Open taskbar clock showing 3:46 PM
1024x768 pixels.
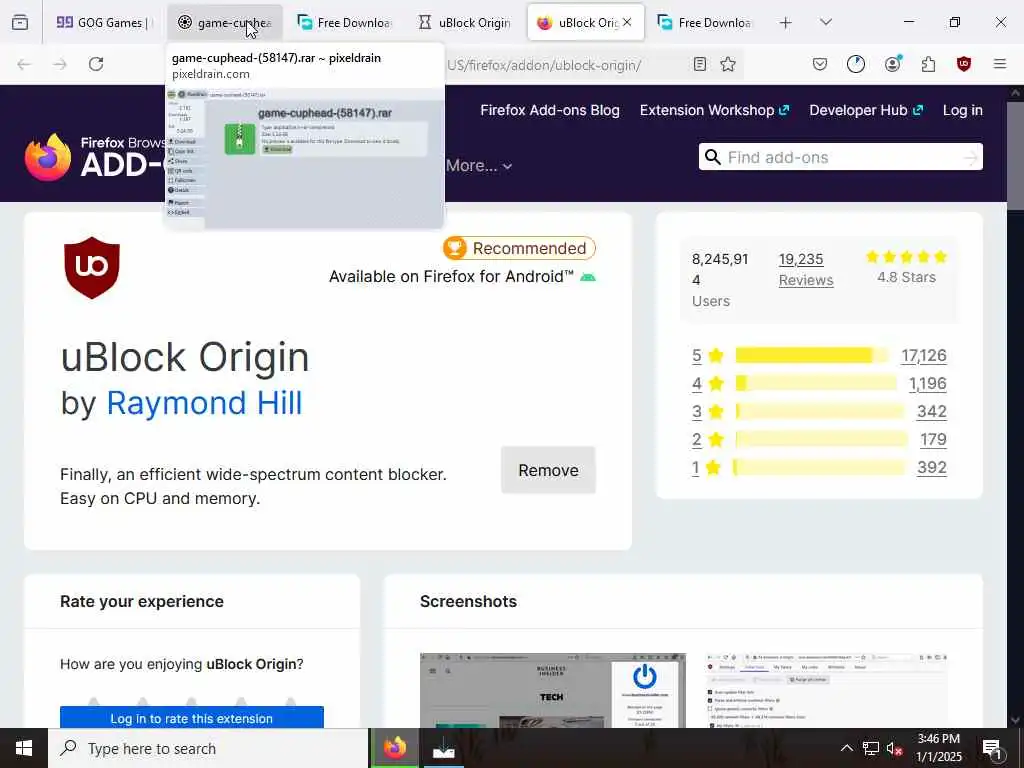pyautogui.click(x=939, y=748)
